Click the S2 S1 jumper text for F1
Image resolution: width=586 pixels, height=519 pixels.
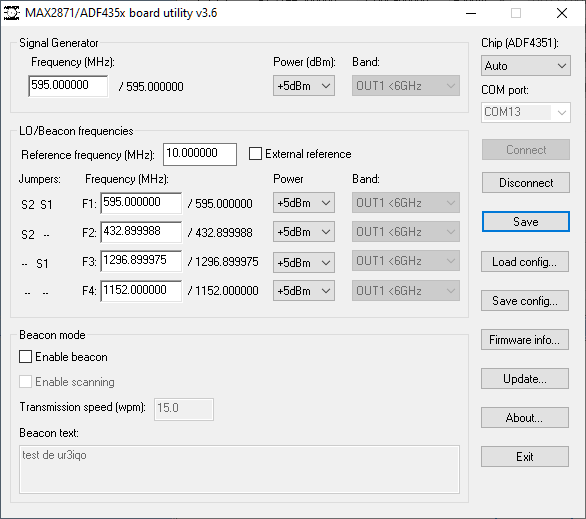[x=37, y=205]
